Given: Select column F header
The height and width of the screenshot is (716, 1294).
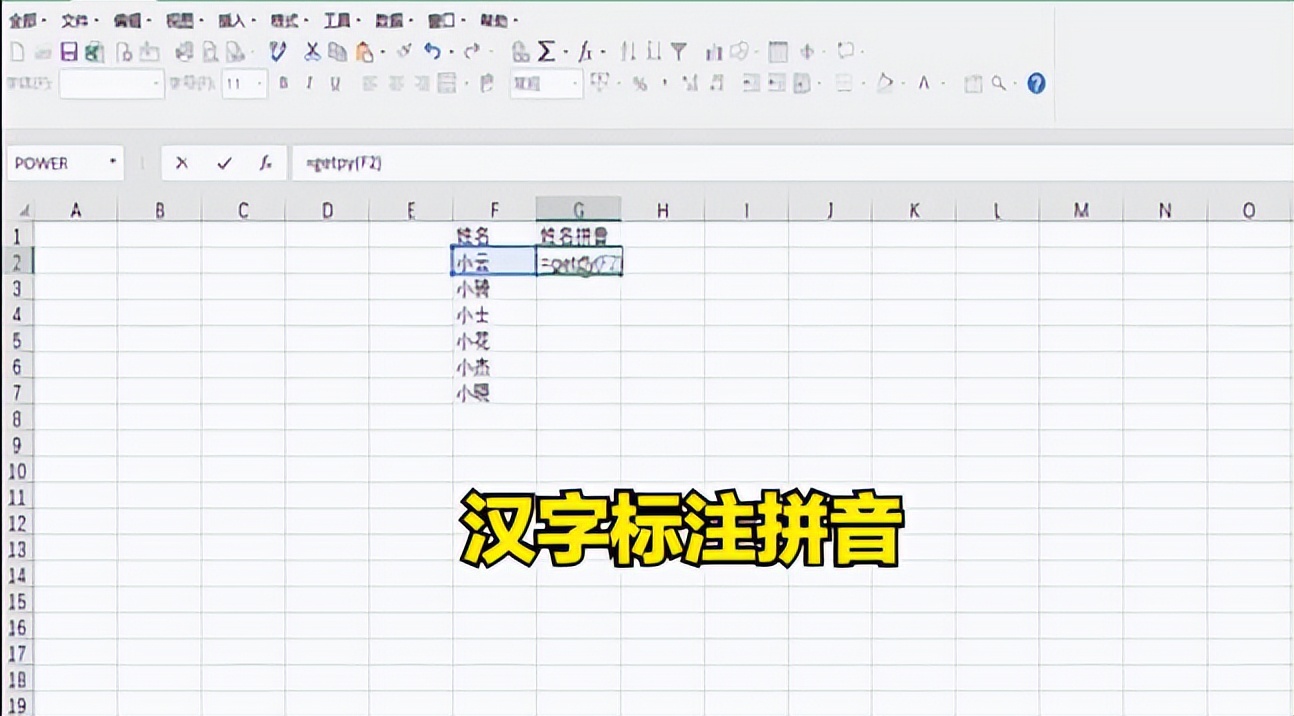Looking at the screenshot, I should [x=494, y=209].
